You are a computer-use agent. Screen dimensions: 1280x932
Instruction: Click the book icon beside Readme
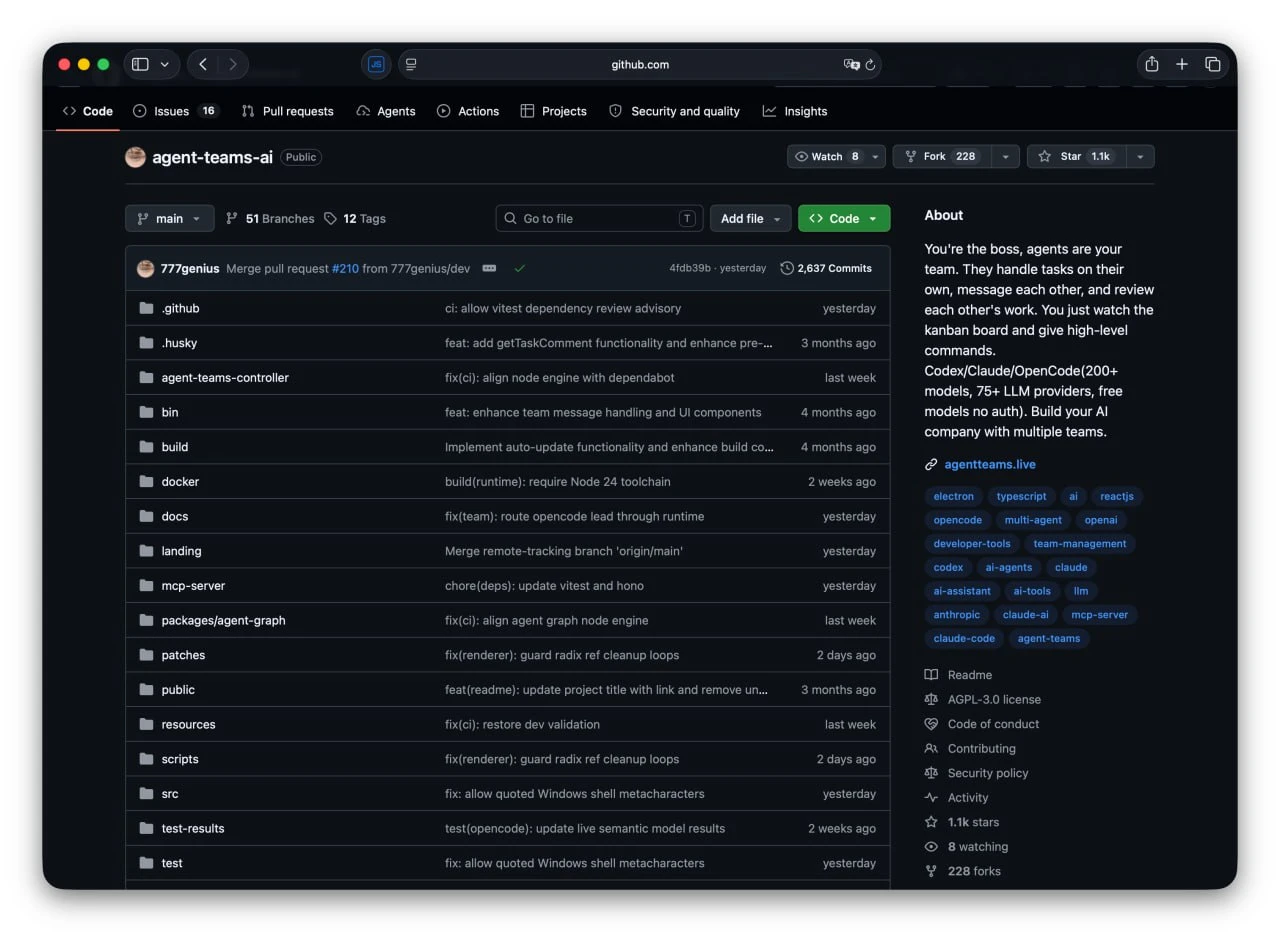[x=931, y=675]
